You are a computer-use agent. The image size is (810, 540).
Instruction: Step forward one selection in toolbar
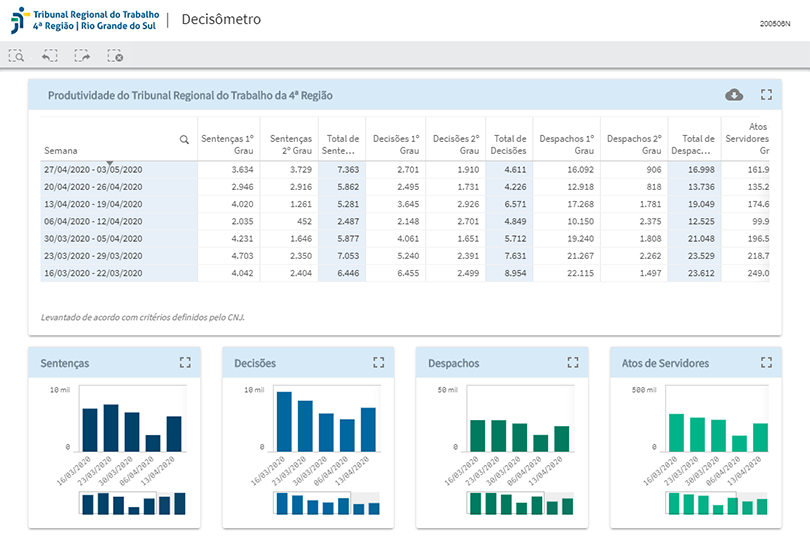[82, 56]
